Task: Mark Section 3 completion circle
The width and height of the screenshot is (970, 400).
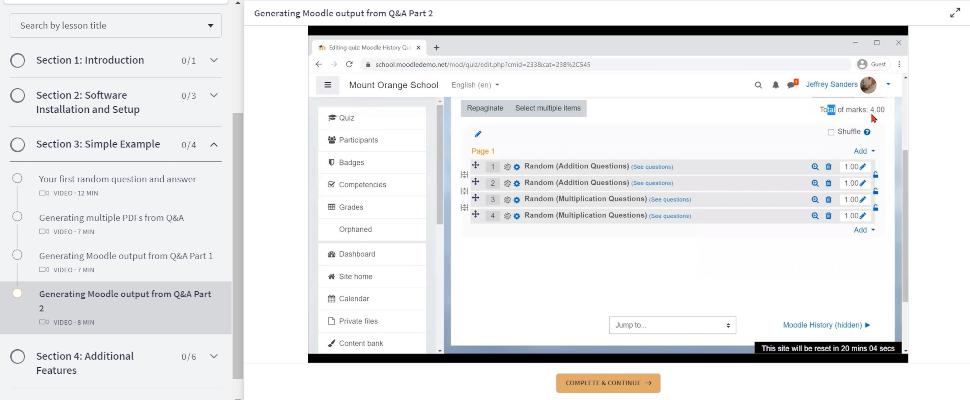Action: (x=17, y=144)
